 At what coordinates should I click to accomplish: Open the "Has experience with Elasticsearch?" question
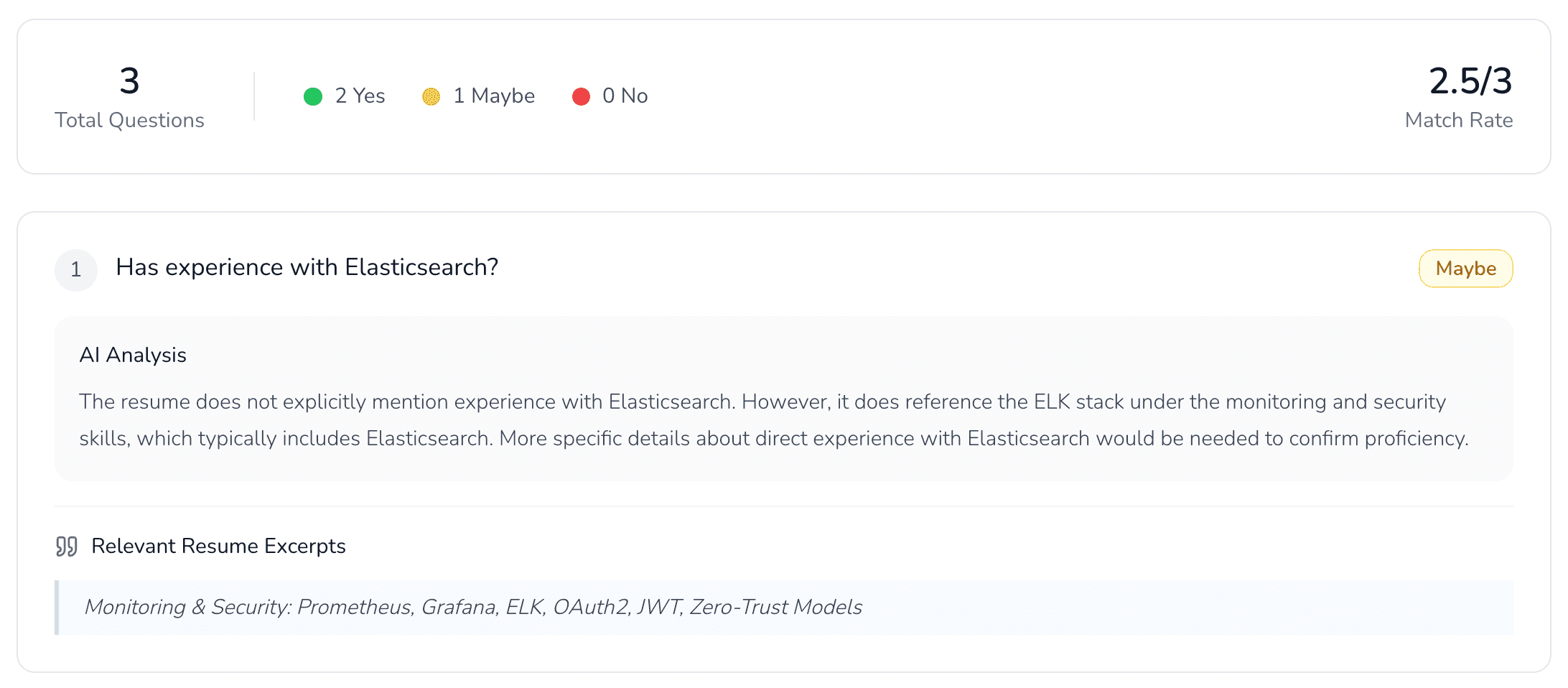(307, 267)
